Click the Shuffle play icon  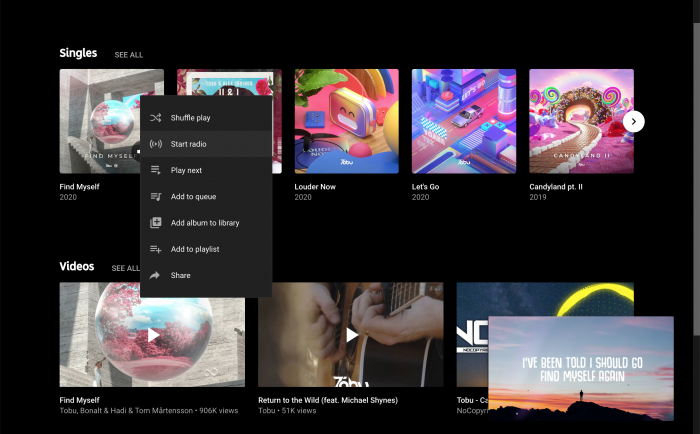[x=155, y=118]
